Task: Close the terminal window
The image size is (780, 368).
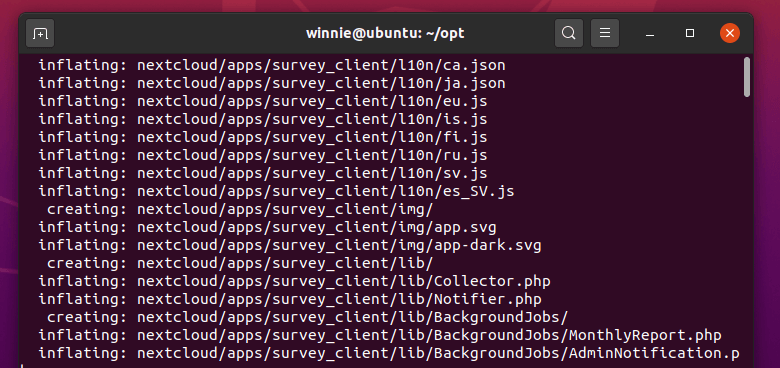Action: click(x=730, y=33)
